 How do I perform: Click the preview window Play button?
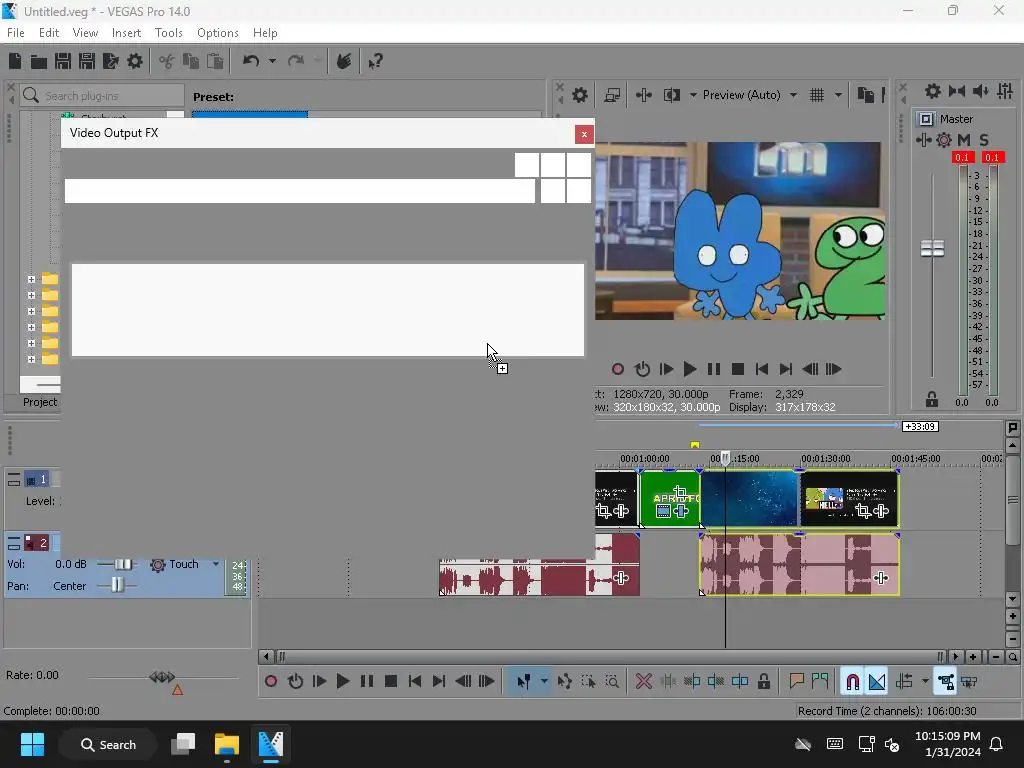pyautogui.click(x=689, y=369)
